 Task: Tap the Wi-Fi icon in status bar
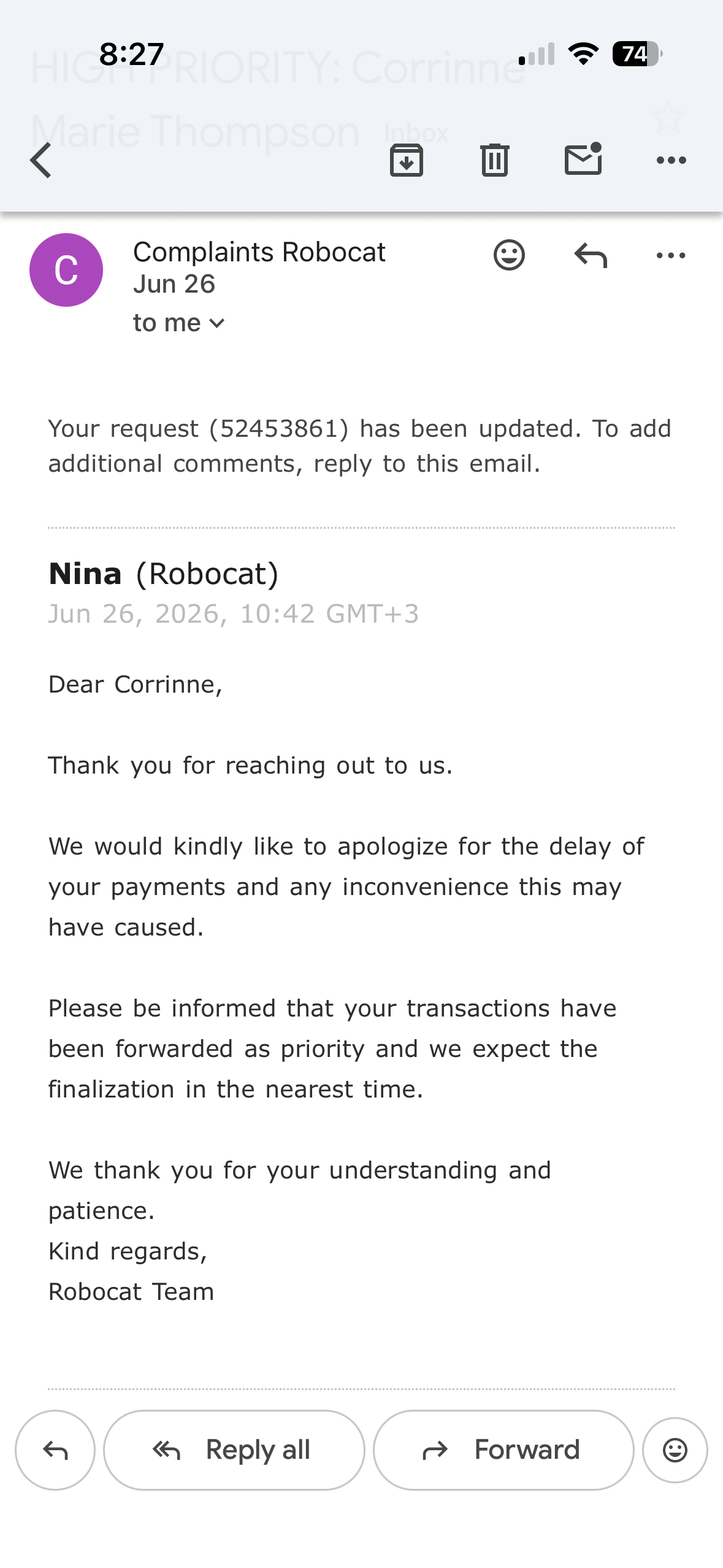[x=584, y=54]
